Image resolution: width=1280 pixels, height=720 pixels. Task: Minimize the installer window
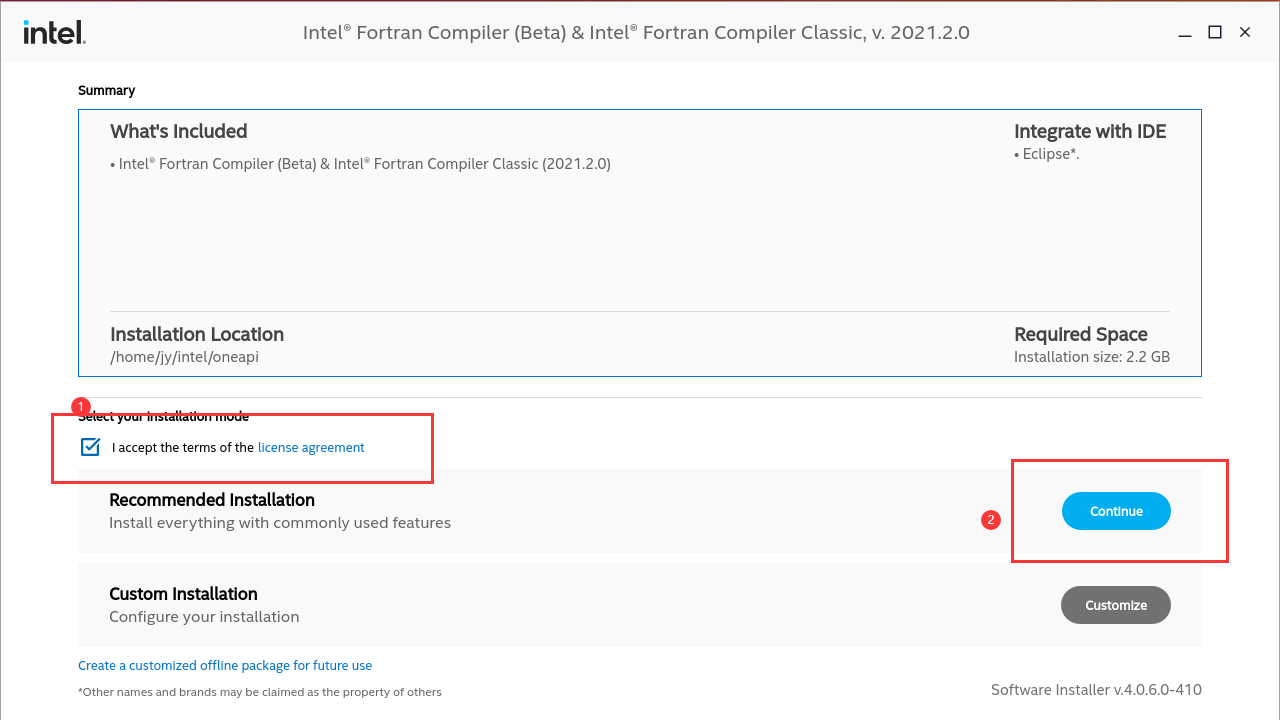click(1184, 32)
